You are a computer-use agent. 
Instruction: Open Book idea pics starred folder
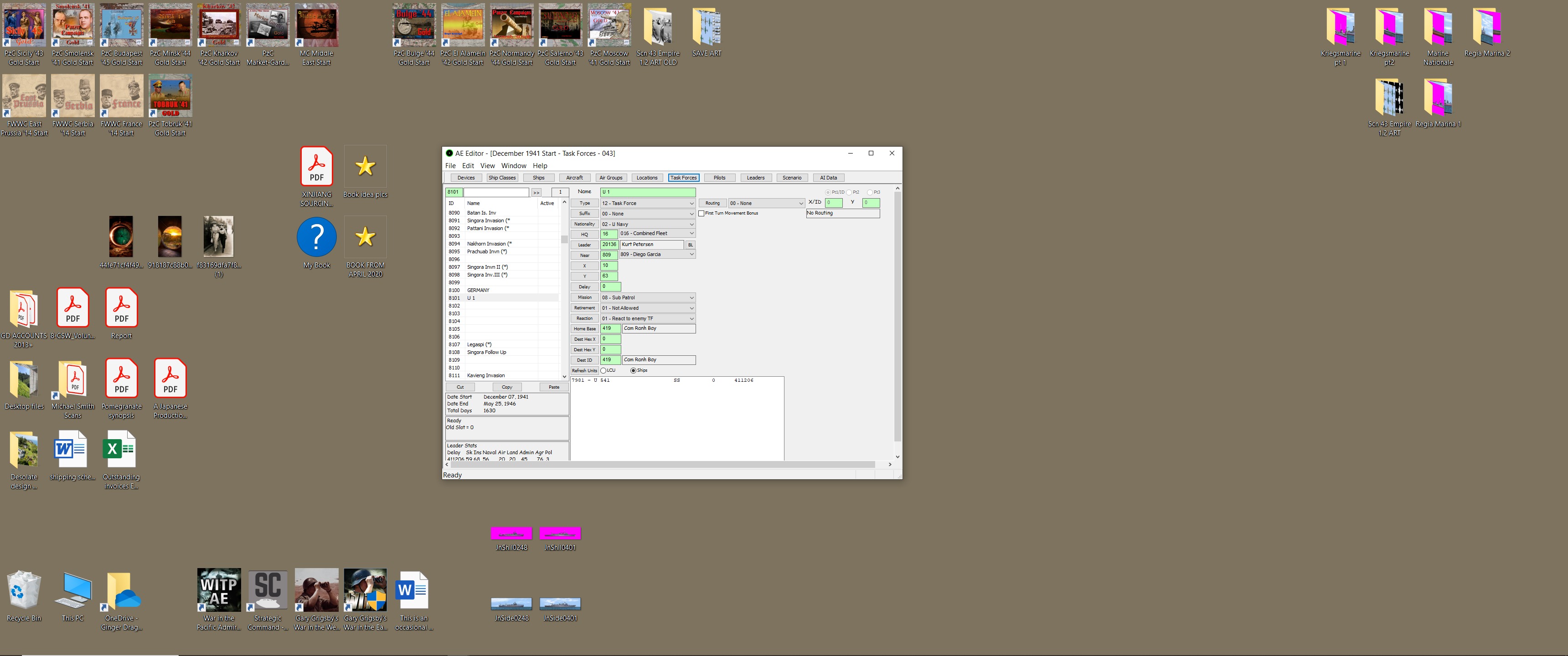[365, 172]
